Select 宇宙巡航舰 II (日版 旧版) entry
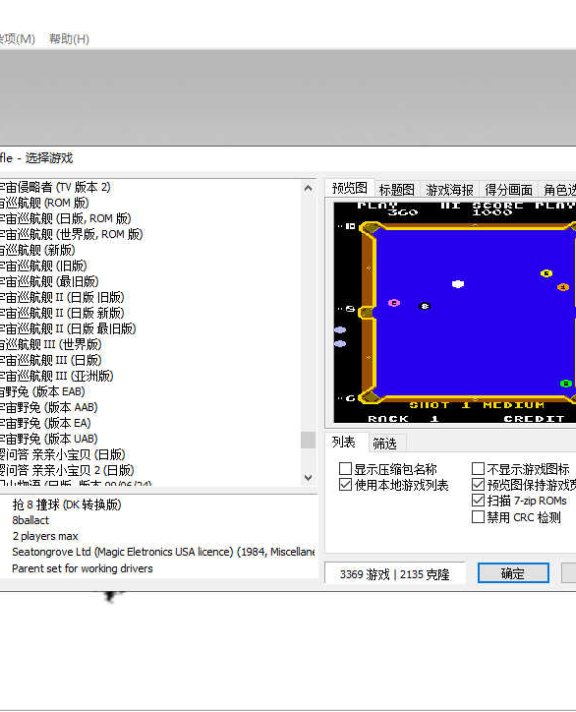576x712 pixels. tap(62, 297)
